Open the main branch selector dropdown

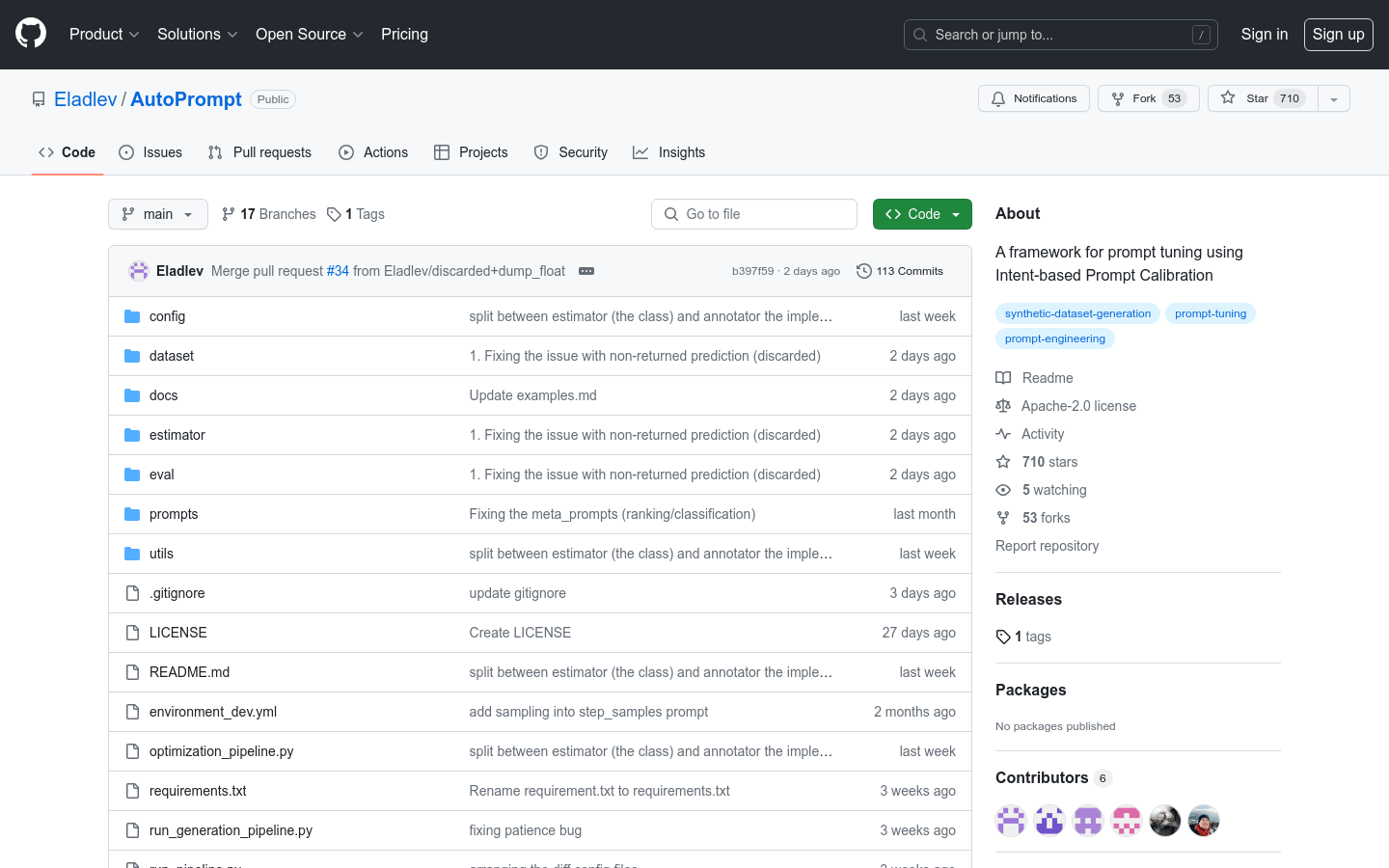point(158,214)
